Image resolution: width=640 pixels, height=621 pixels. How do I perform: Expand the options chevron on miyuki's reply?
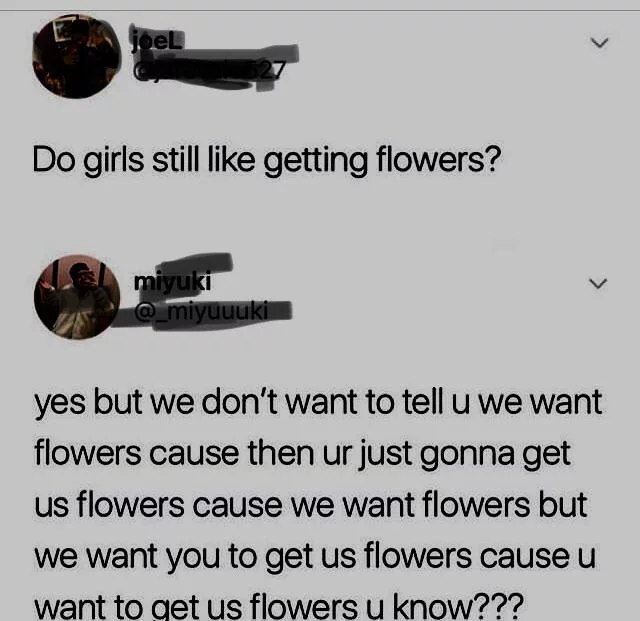click(598, 283)
